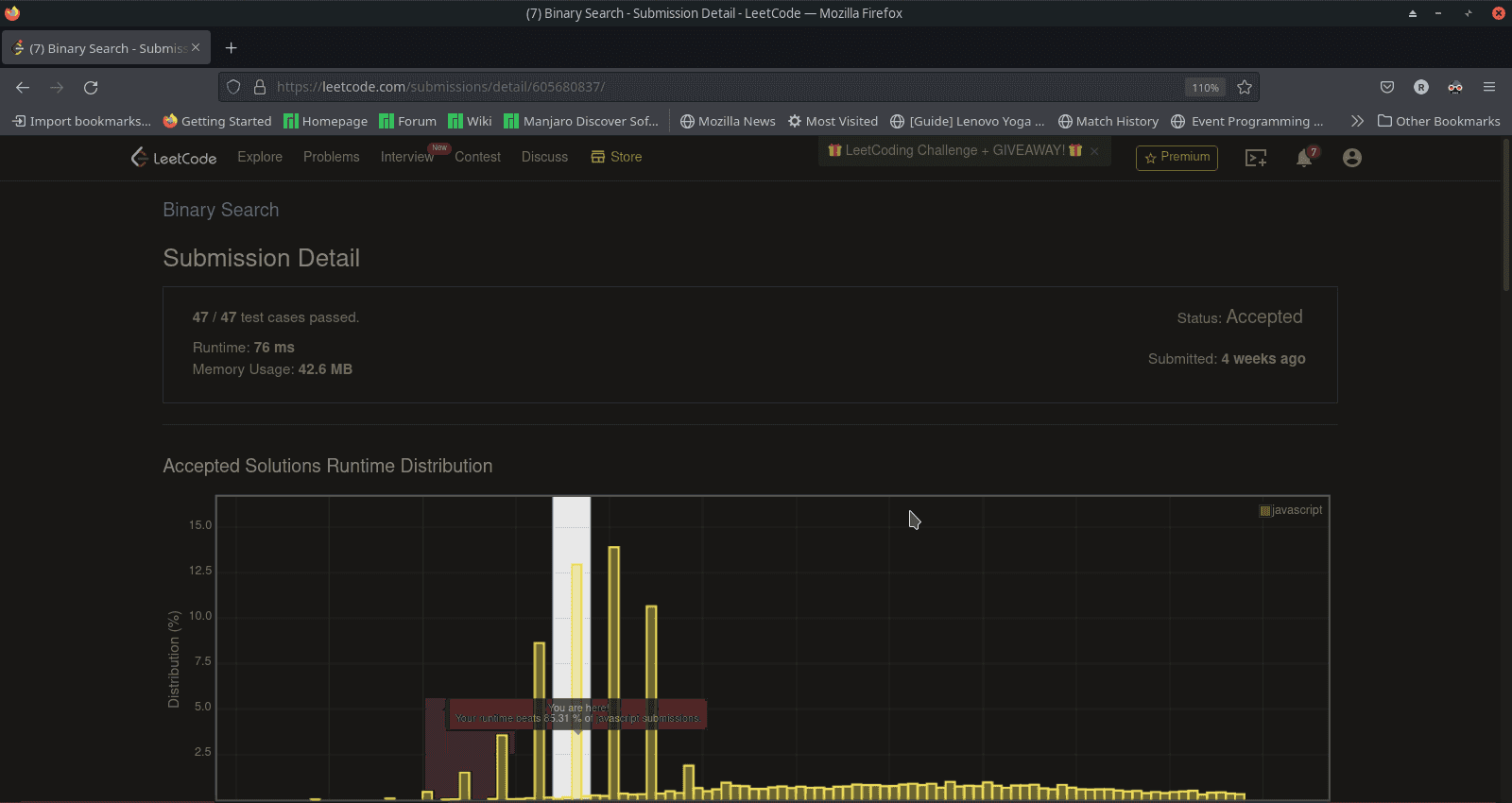Open the Manjaro Wiki bookmark

[x=470, y=121]
